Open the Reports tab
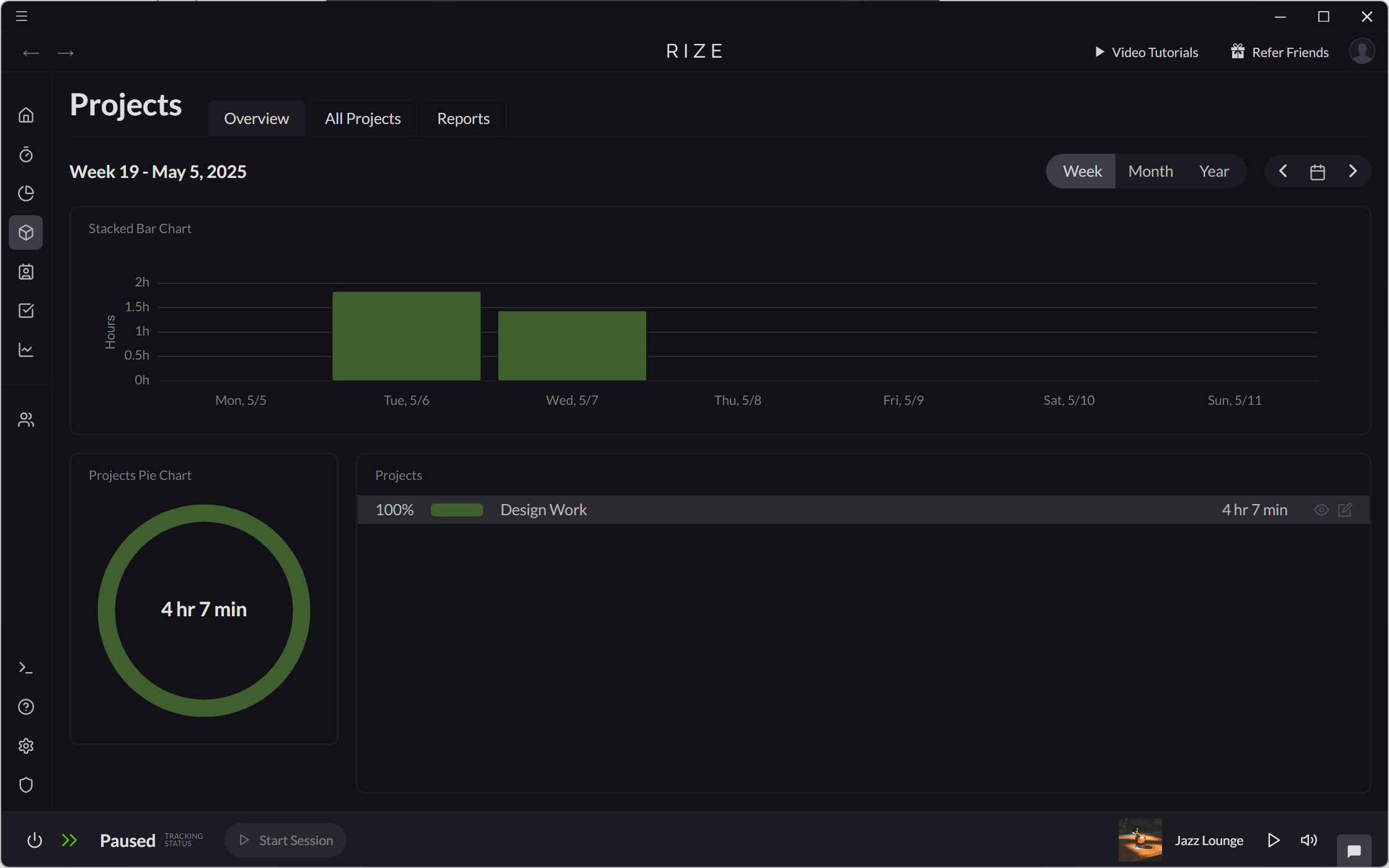1389x868 pixels. tap(463, 118)
